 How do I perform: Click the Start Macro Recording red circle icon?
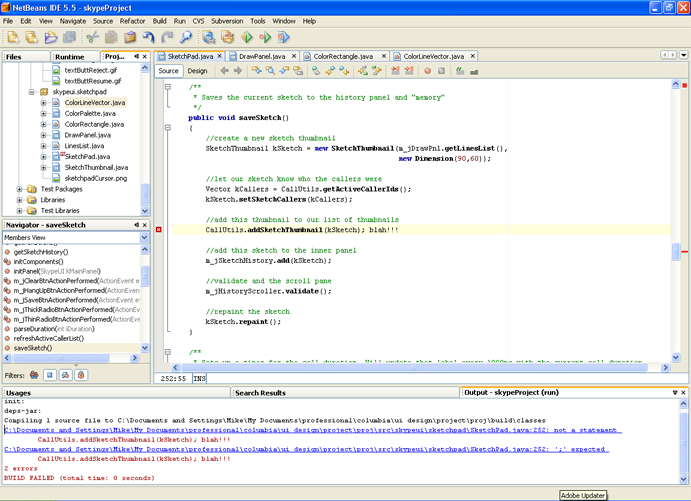point(427,71)
